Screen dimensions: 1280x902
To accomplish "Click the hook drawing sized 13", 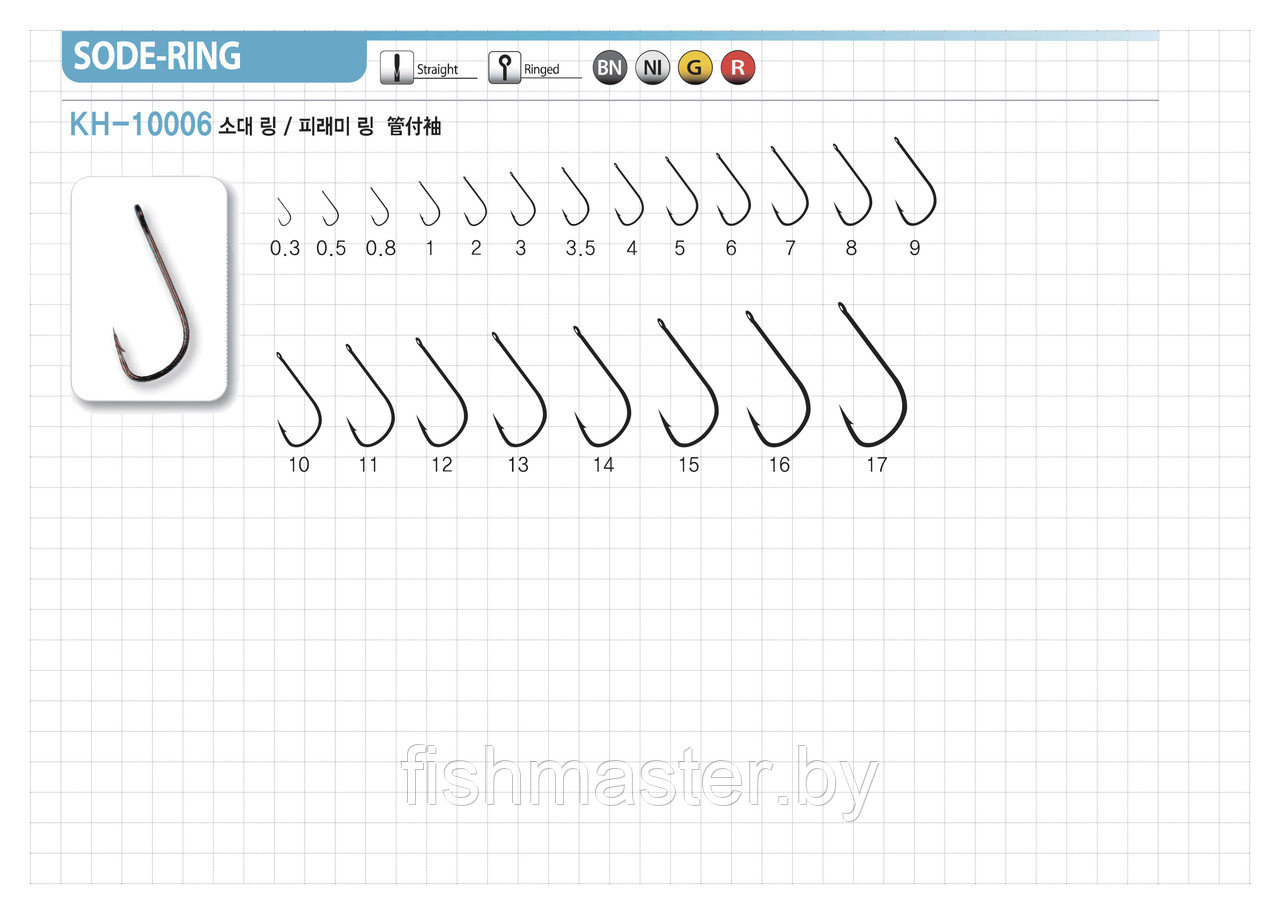I will (518, 389).
